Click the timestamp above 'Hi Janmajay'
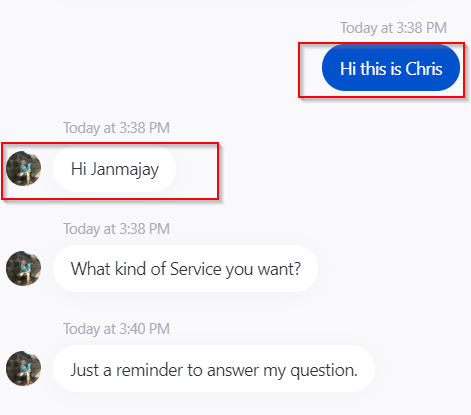Image resolution: width=471 pixels, height=415 pixels. point(116,128)
